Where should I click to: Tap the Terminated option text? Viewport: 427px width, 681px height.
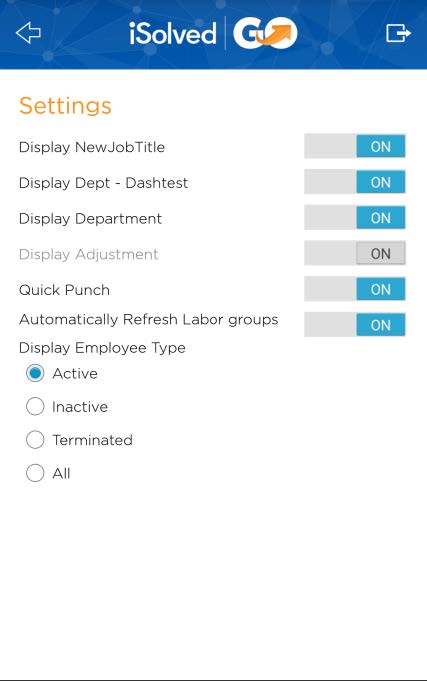click(x=93, y=440)
